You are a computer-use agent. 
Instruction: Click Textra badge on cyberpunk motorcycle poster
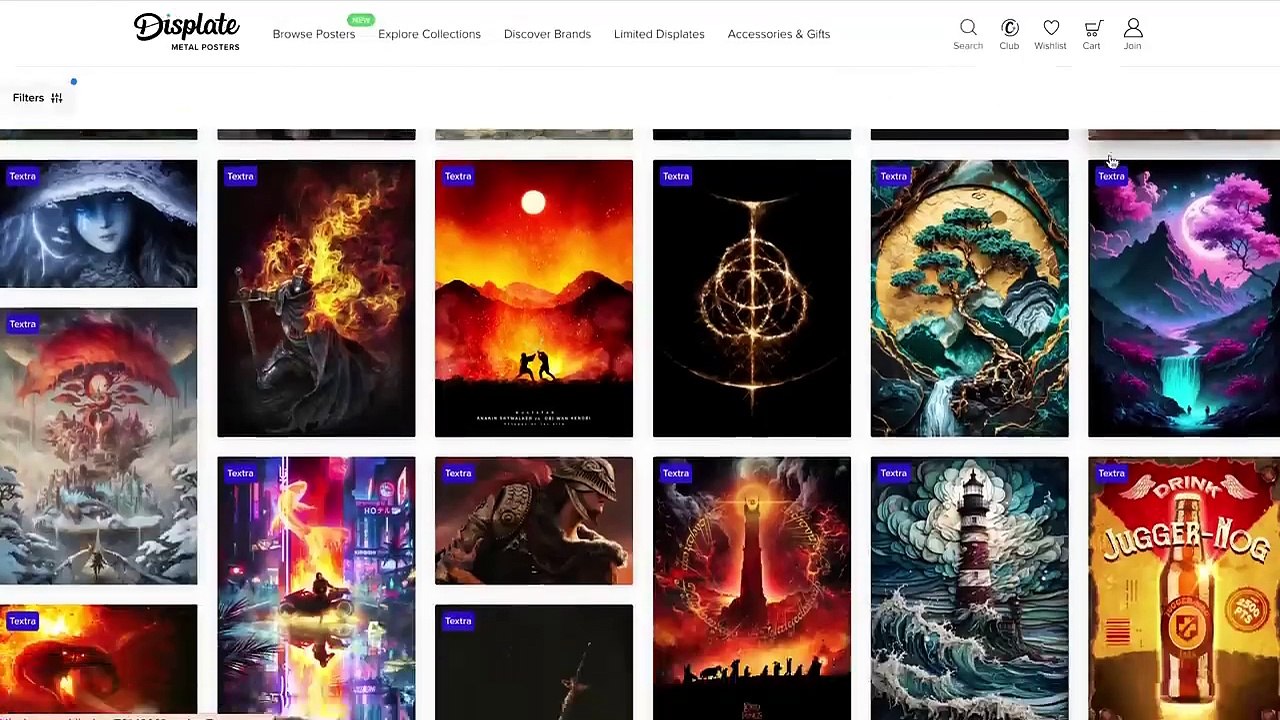[240, 473]
